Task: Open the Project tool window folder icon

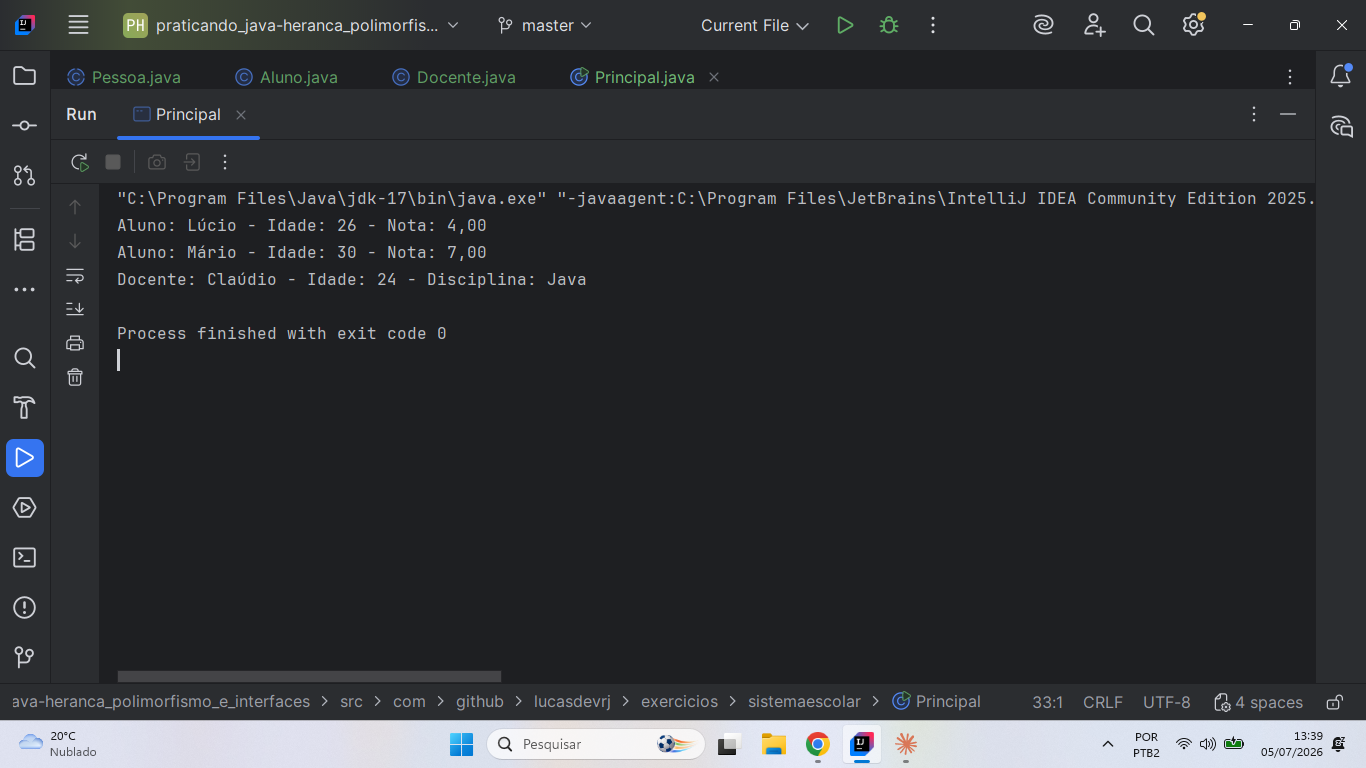Action: click(x=25, y=76)
